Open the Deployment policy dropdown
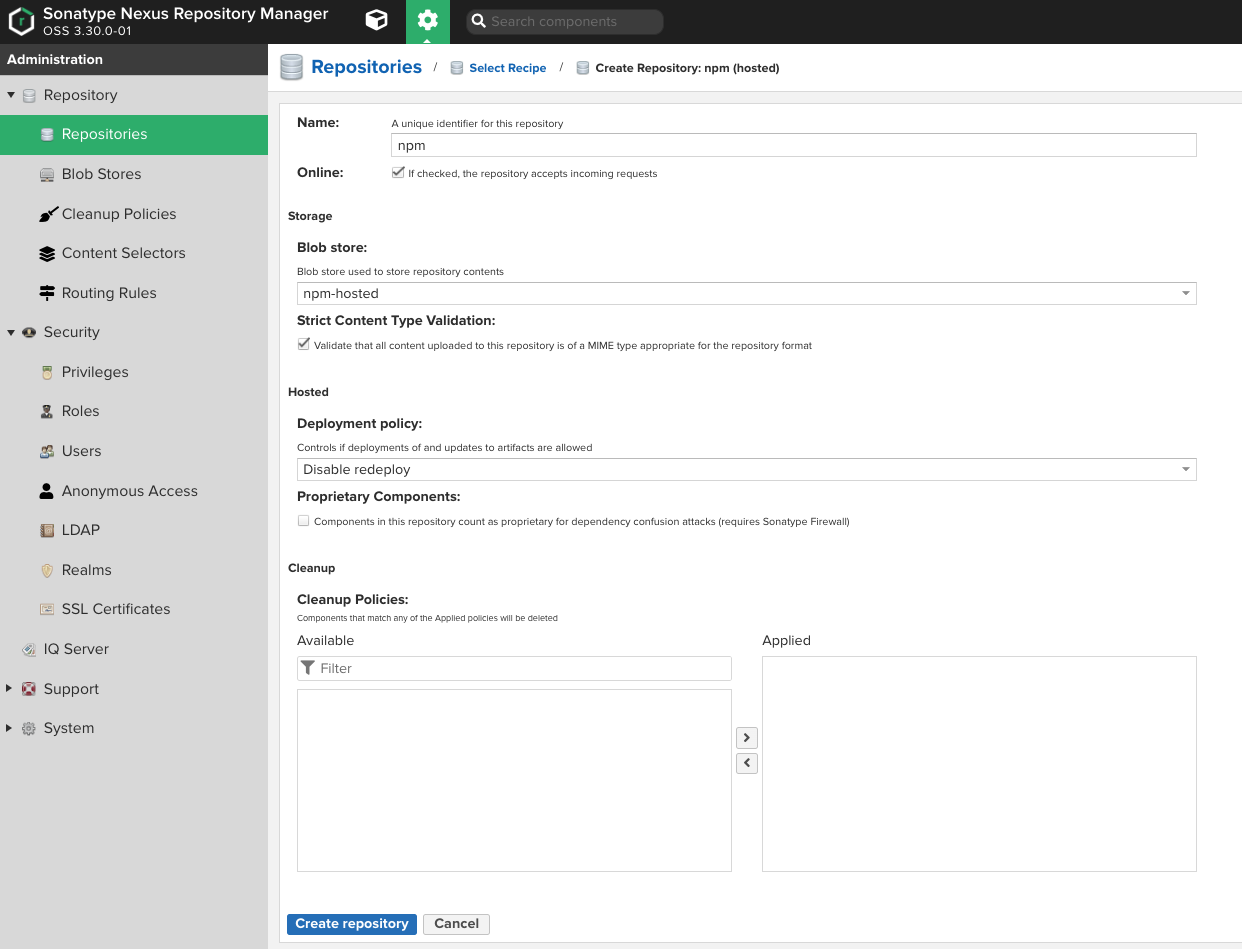This screenshot has height=949, width=1242. 747,469
